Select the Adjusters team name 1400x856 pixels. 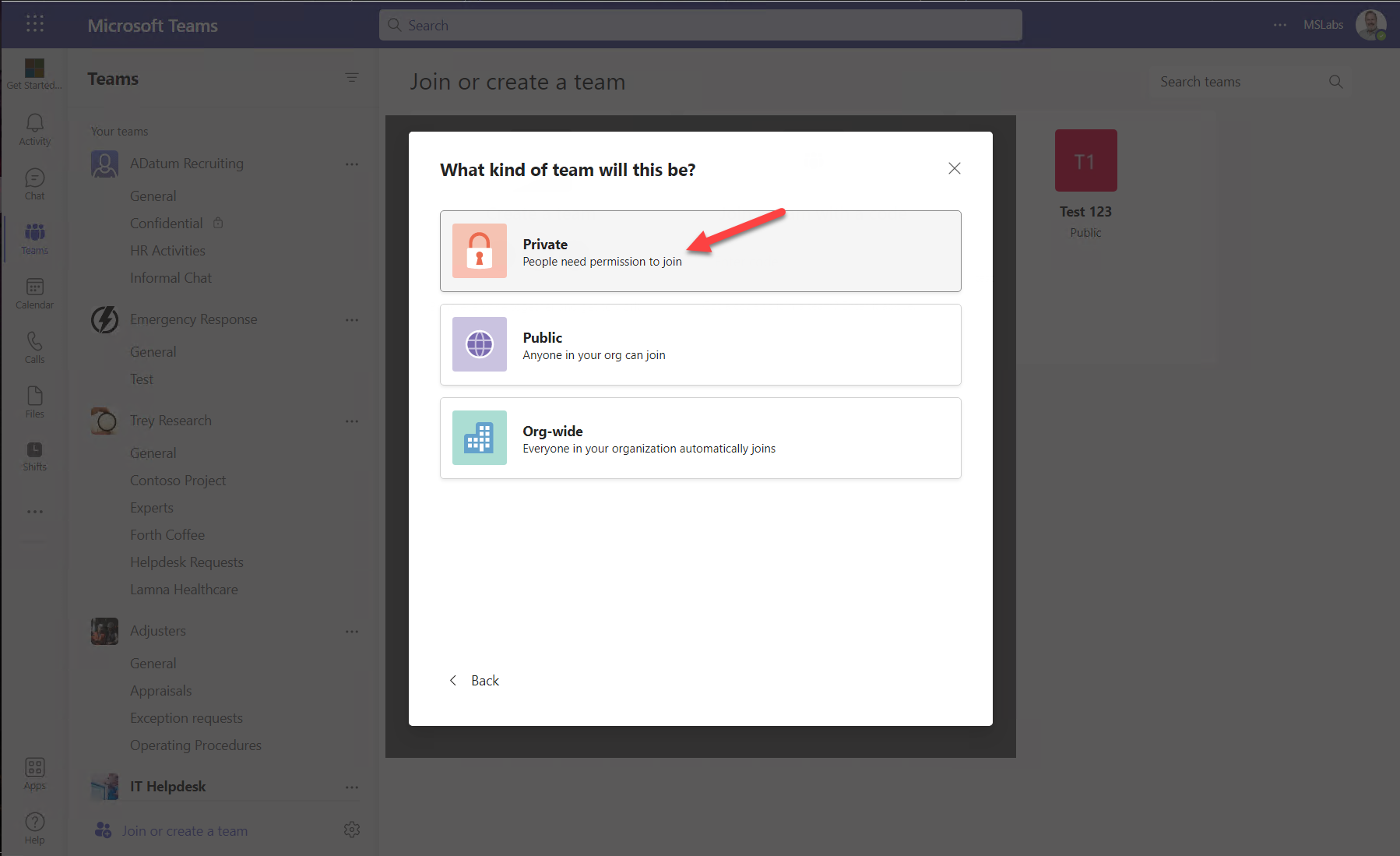point(158,631)
